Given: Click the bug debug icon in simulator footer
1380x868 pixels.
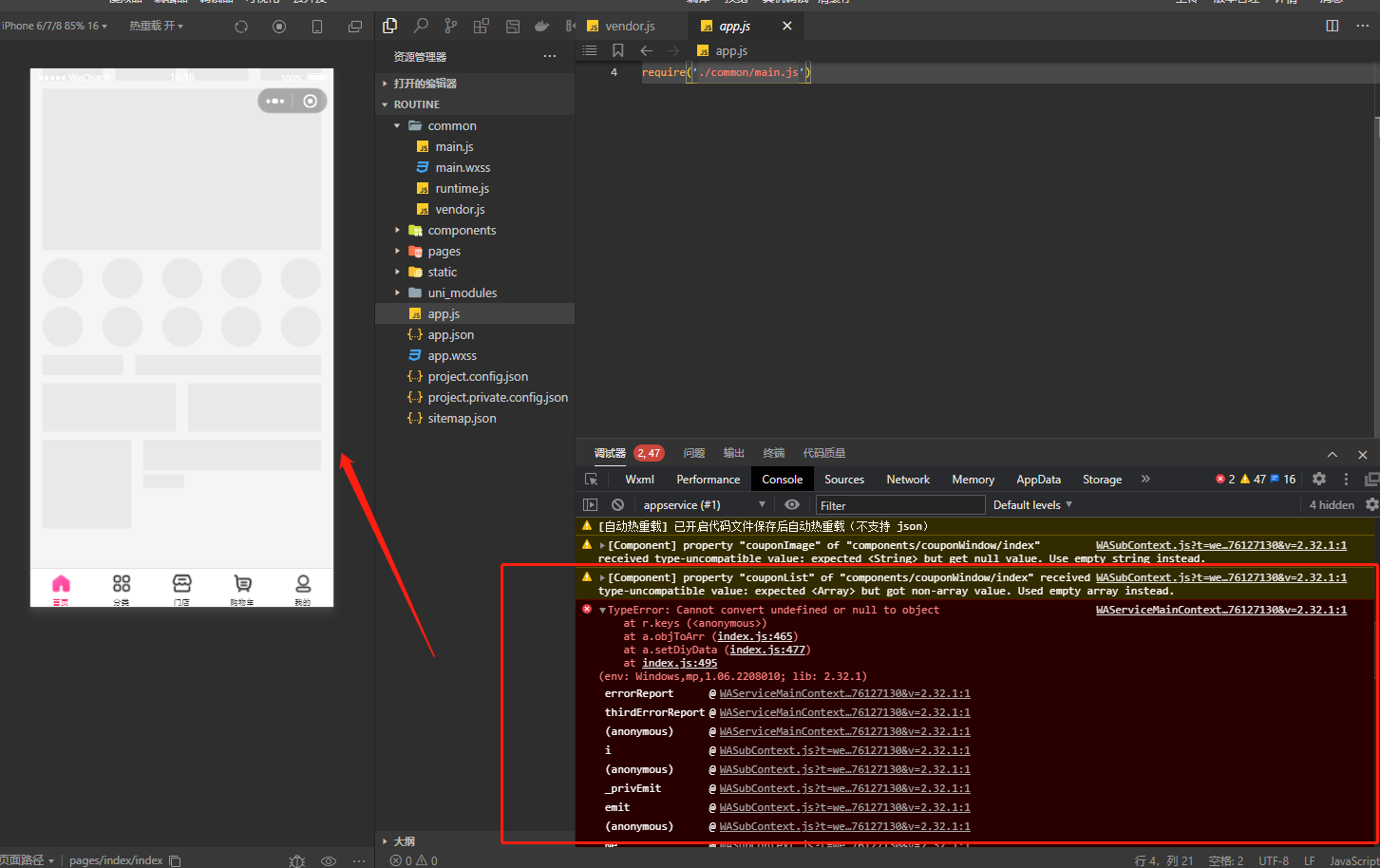Looking at the screenshot, I should pyautogui.click(x=297, y=860).
